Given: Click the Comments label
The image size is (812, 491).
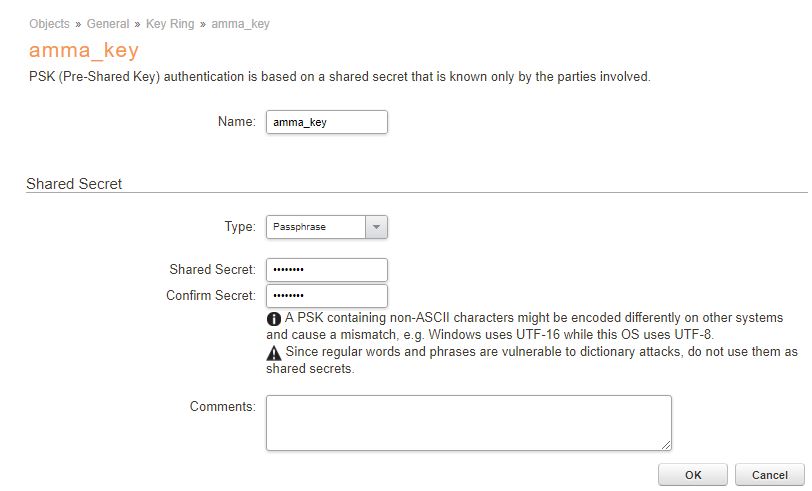Looking at the screenshot, I should [223, 407].
